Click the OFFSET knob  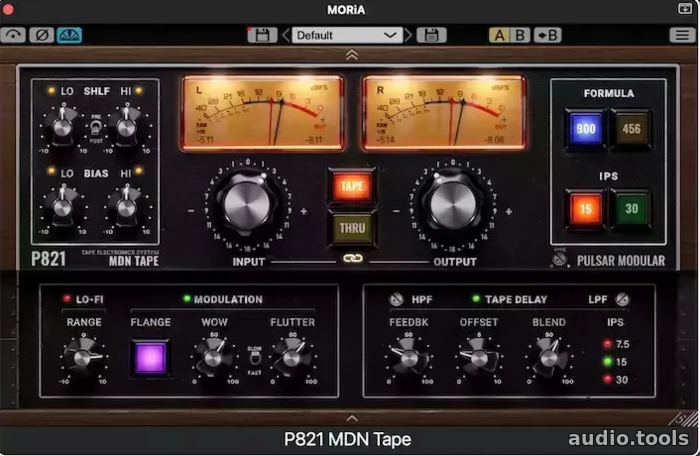point(479,357)
